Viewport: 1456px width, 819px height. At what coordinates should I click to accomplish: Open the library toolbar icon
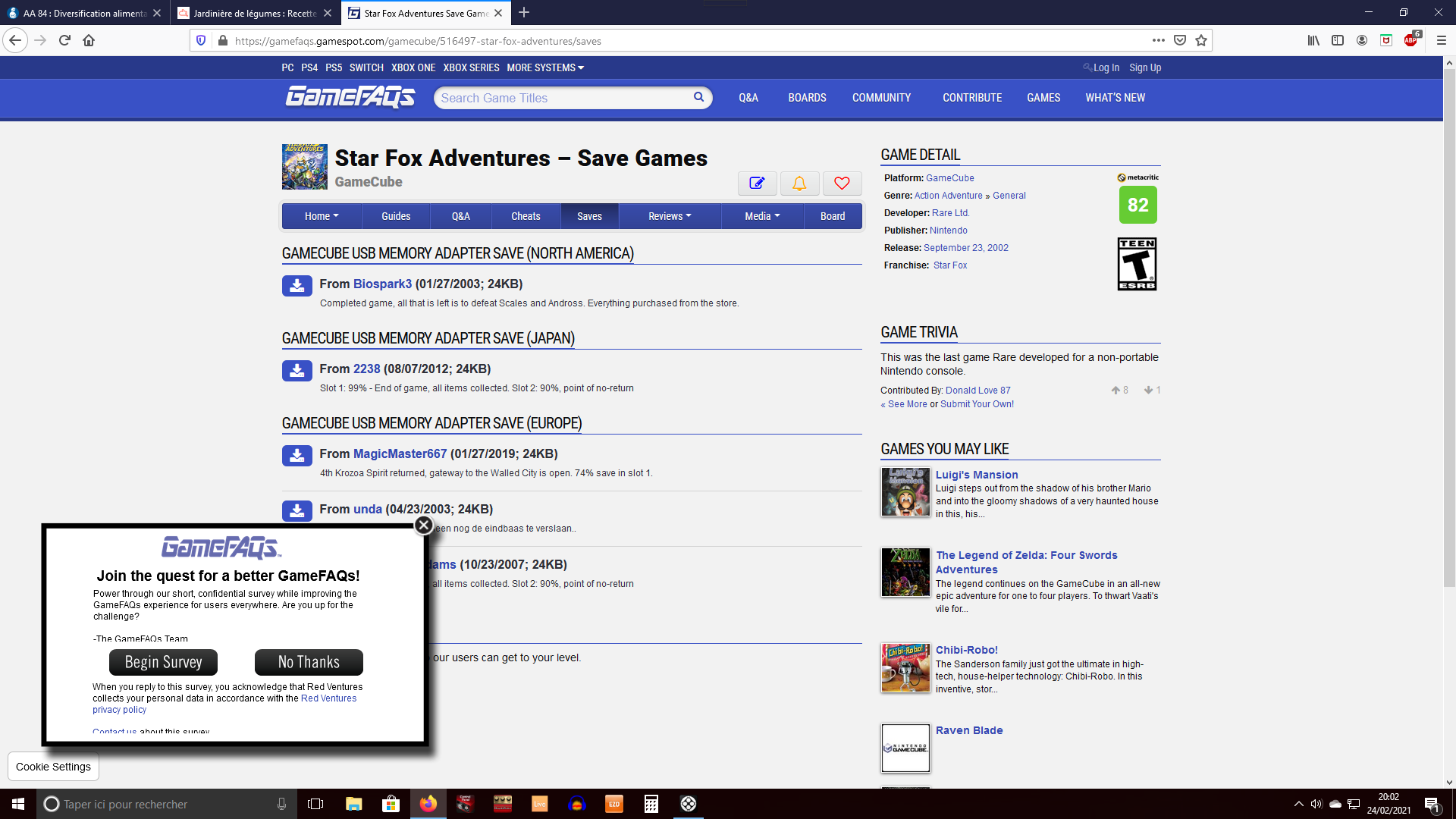pyautogui.click(x=1313, y=40)
